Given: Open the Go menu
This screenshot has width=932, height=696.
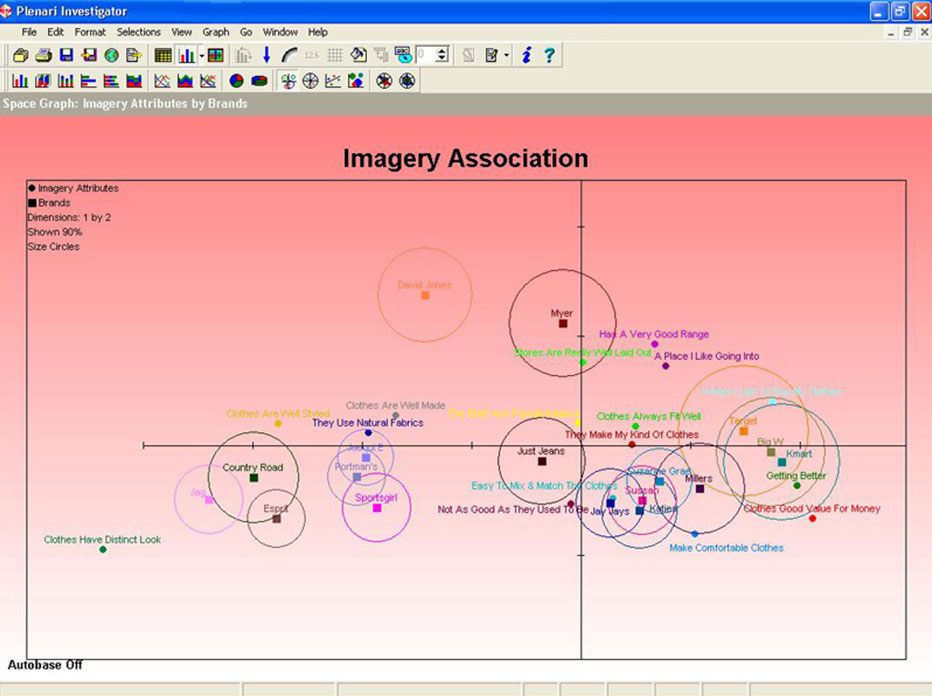Looking at the screenshot, I should [x=246, y=32].
